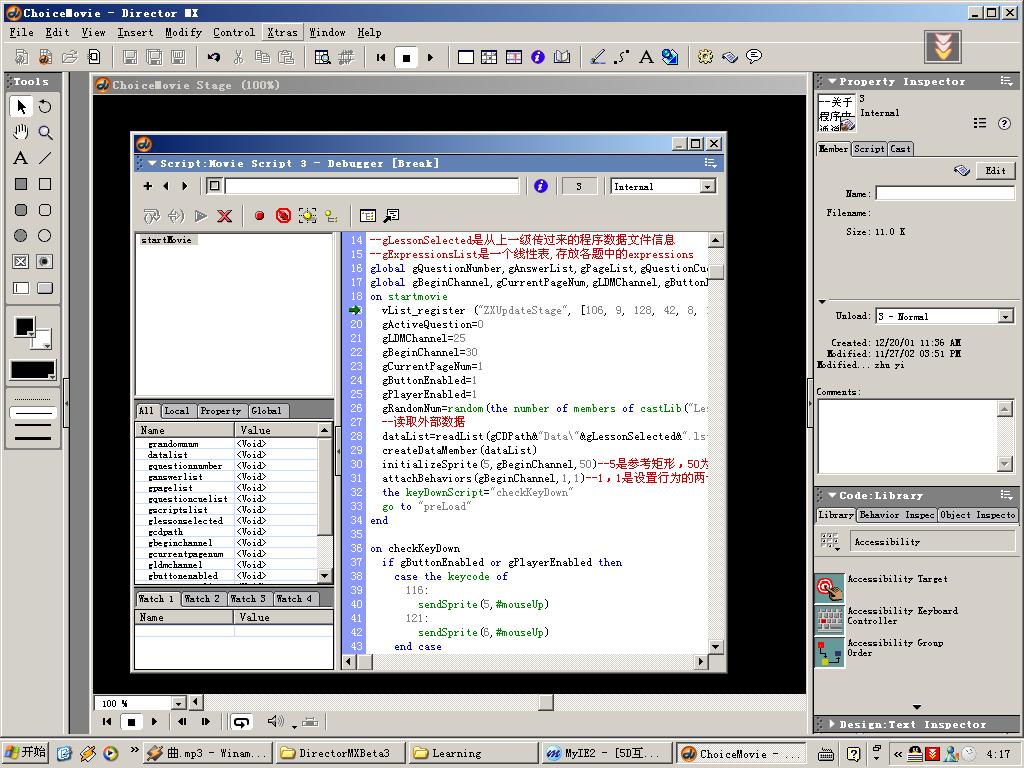Choose the dotted no-line width
Viewport: 1024px width, 768px height.
point(32,398)
